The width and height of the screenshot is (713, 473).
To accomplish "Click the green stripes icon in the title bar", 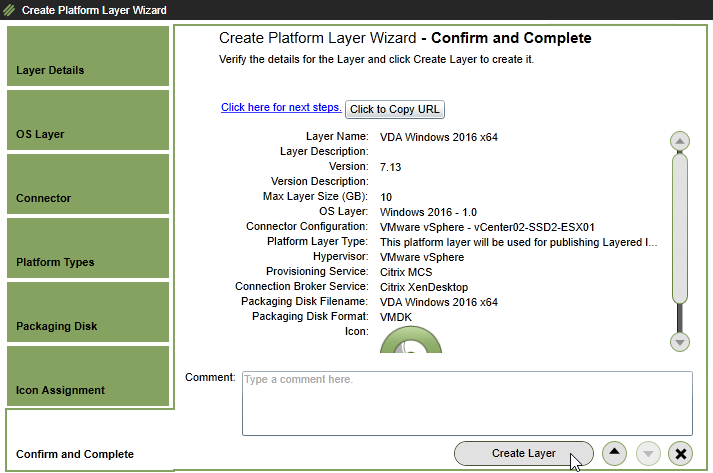I will 9,10.
